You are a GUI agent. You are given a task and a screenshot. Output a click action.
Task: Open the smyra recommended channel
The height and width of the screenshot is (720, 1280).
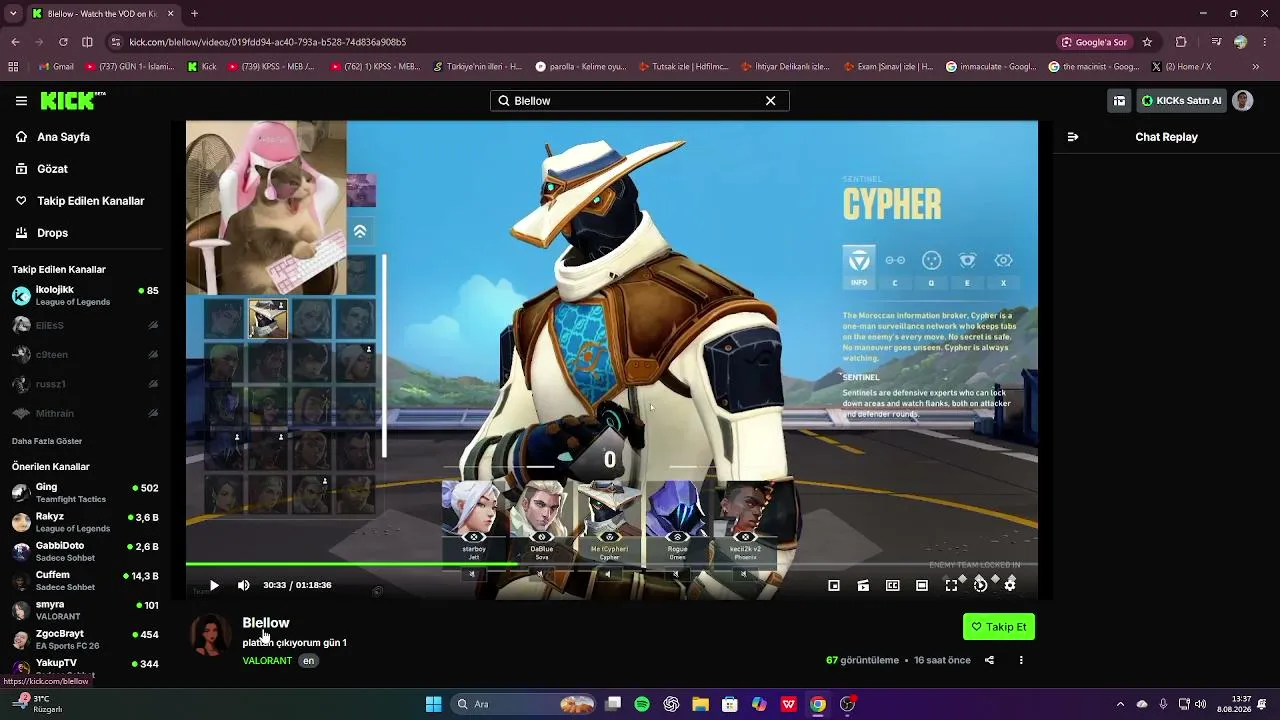pyautogui.click(x=85, y=610)
